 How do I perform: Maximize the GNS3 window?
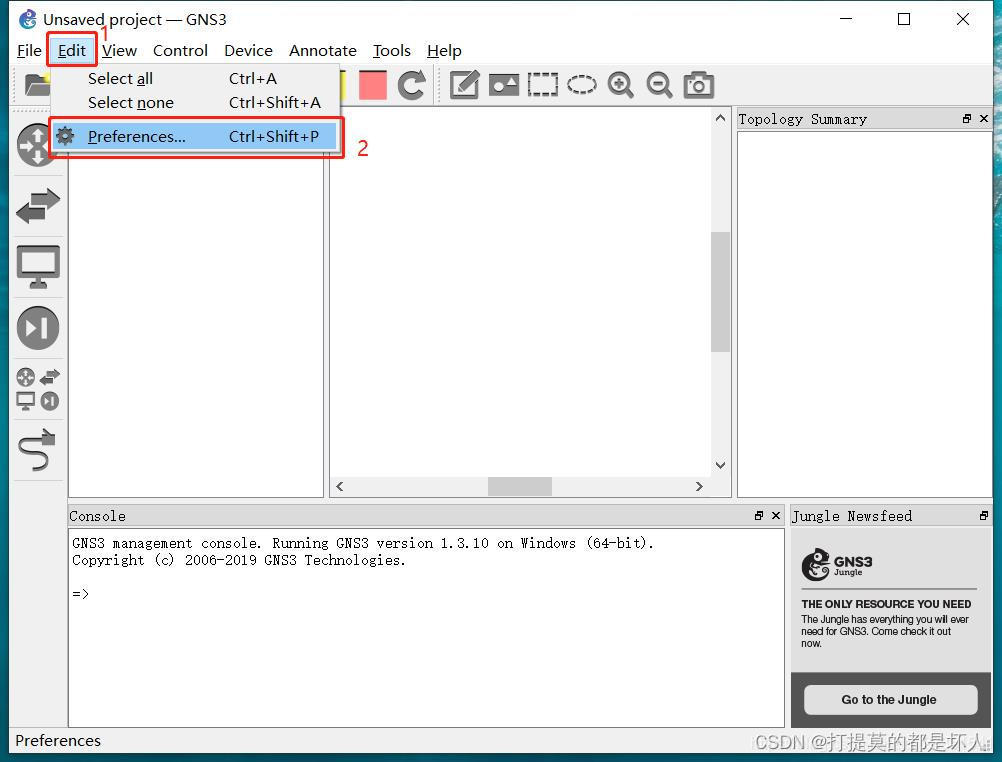pyautogui.click(x=904, y=19)
